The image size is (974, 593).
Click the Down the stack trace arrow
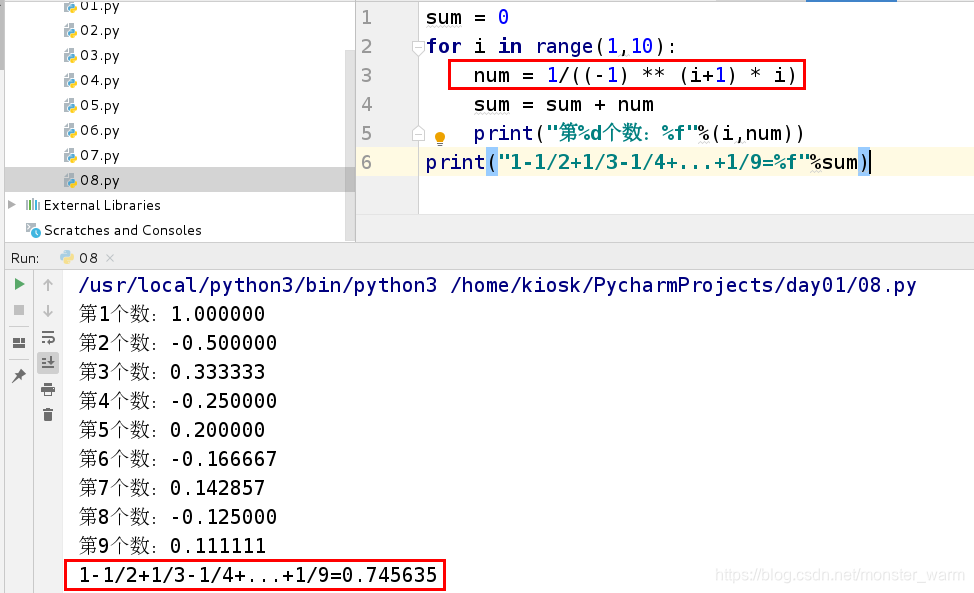pos(48,311)
